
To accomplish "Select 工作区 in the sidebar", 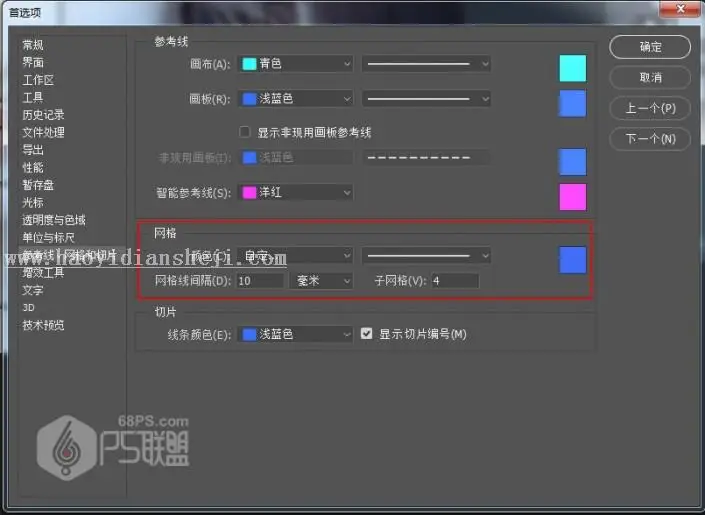I will click(38, 80).
